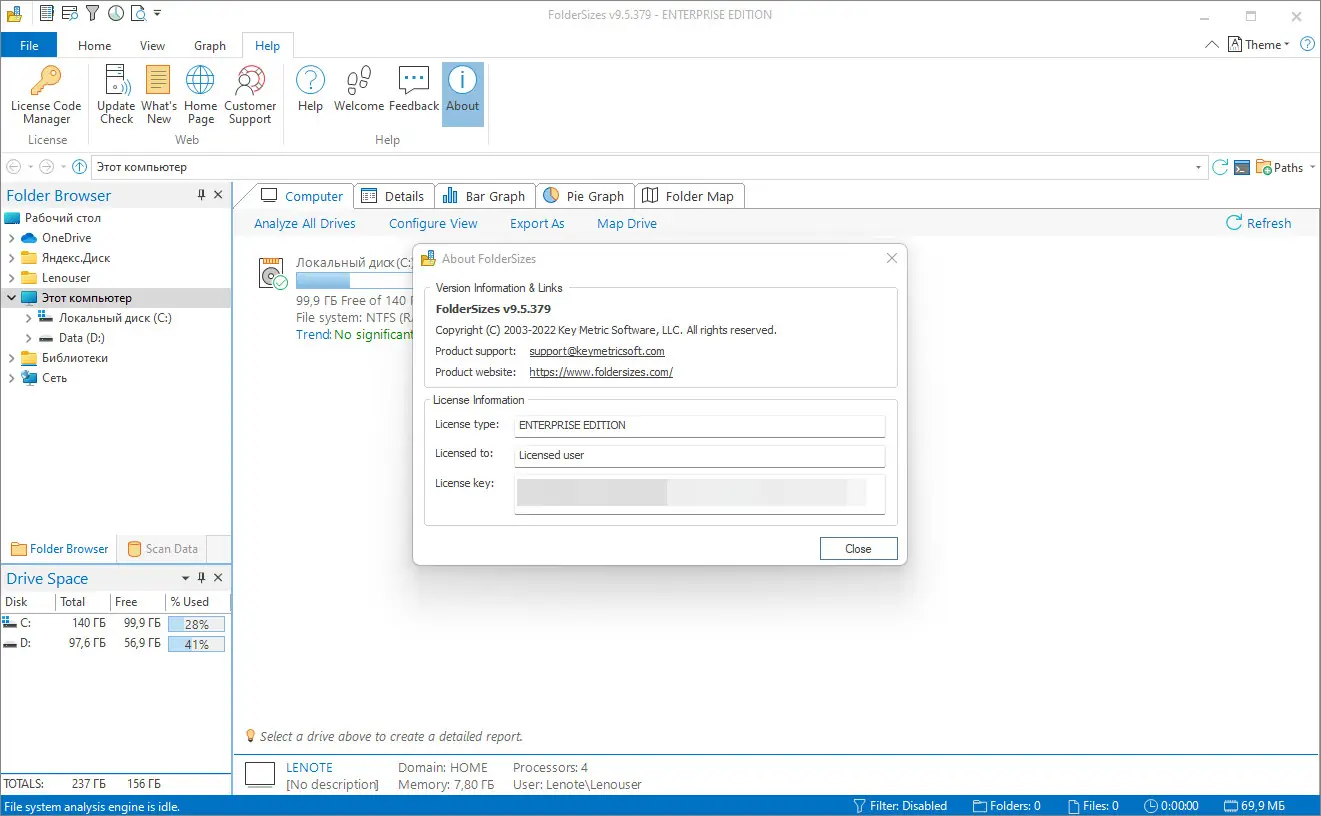Click the clock icon in quick access toolbar

pyautogui.click(x=116, y=14)
